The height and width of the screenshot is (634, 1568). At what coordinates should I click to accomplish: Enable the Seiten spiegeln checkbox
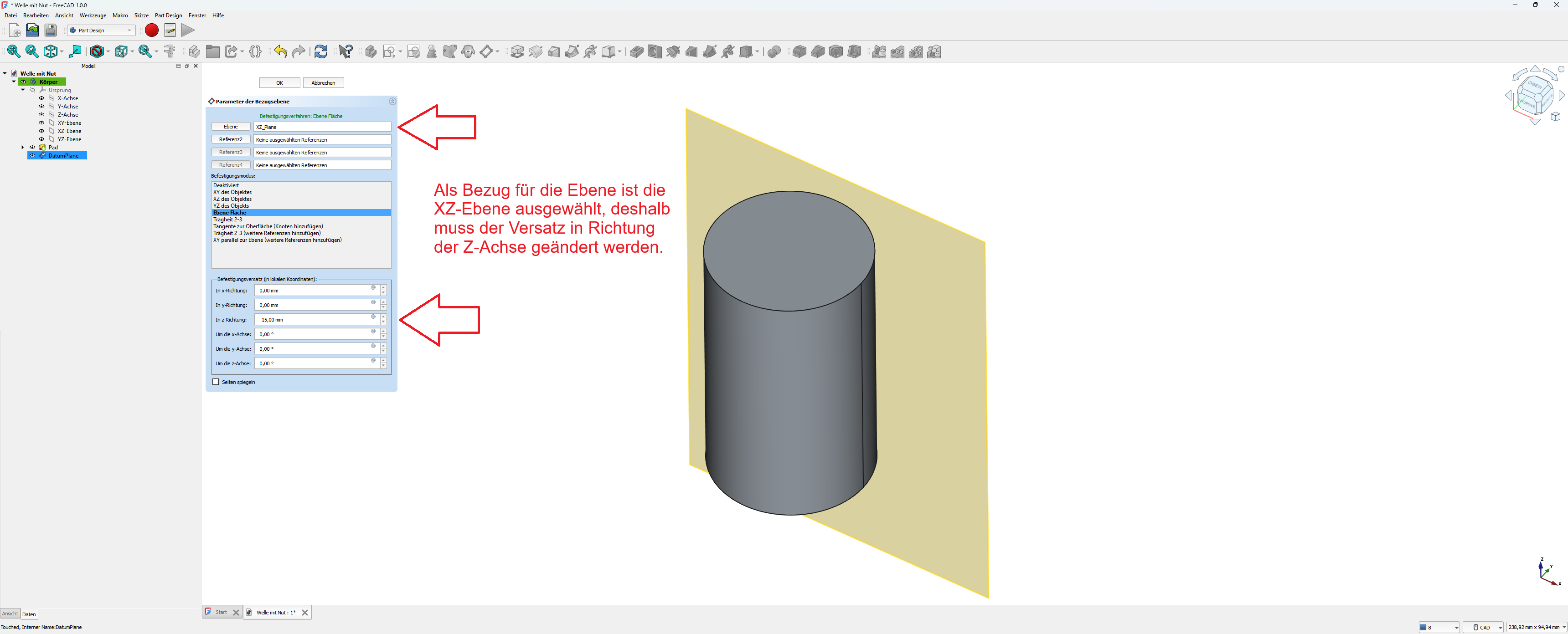(216, 382)
